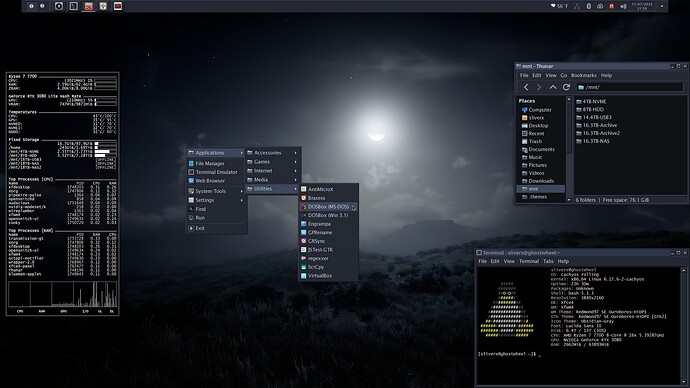This screenshot has width=690, height=388.
Task: Expand the Internet category
Action: [x=272, y=171]
